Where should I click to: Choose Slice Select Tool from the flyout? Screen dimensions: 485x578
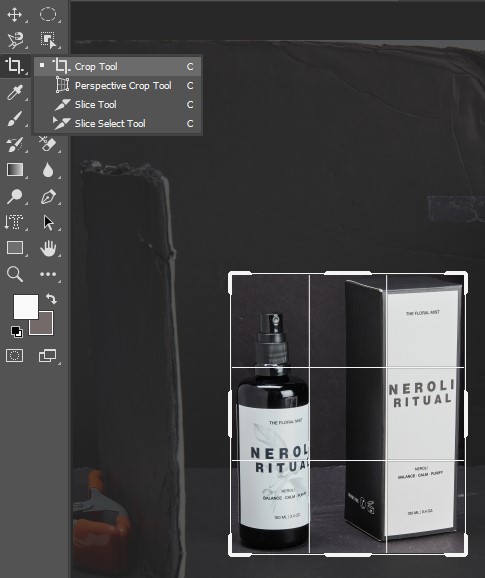(118, 123)
